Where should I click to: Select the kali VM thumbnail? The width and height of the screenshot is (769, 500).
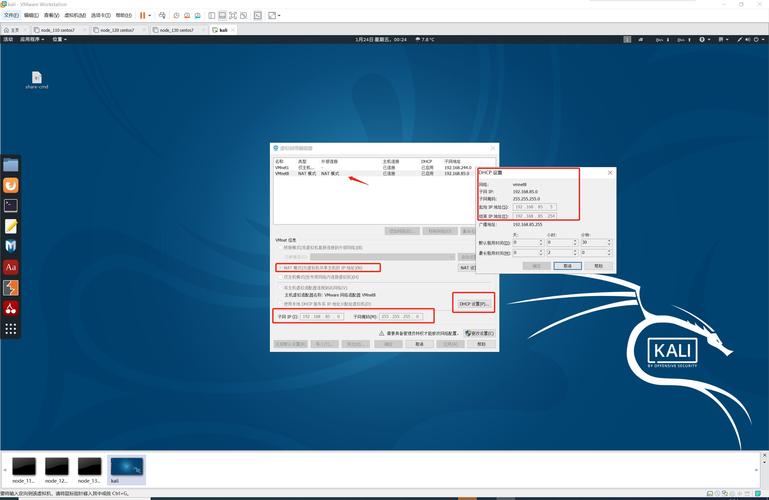click(127, 470)
